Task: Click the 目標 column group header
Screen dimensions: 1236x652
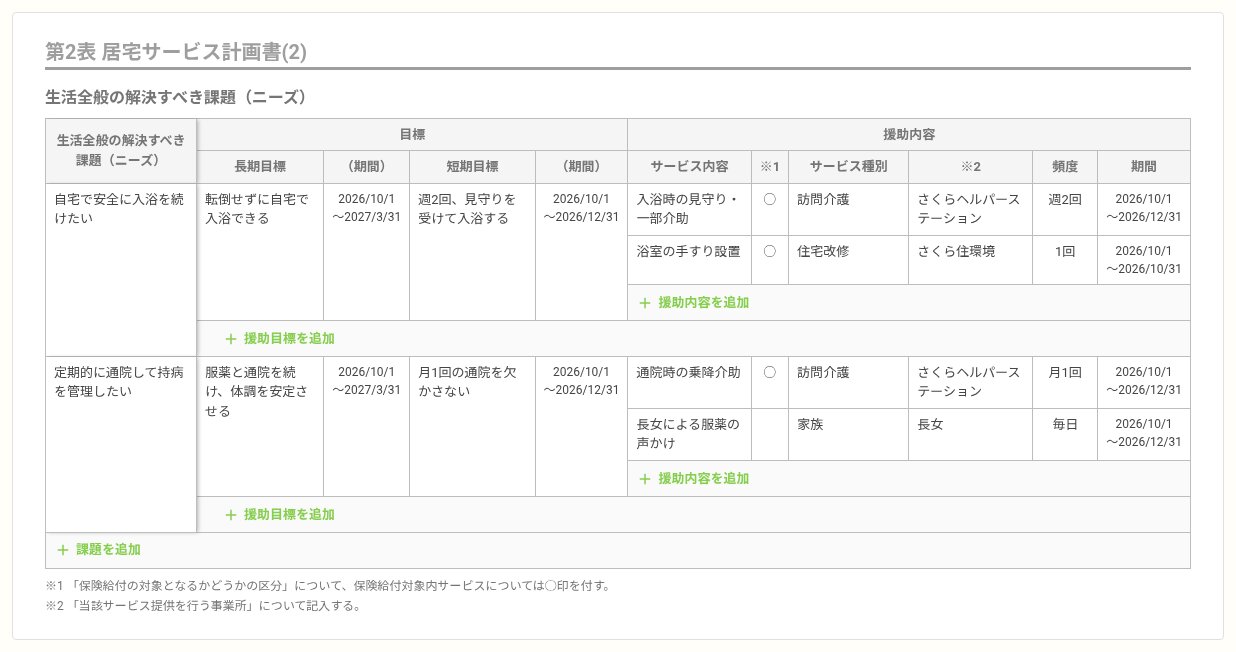Action: [x=412, y=134]
